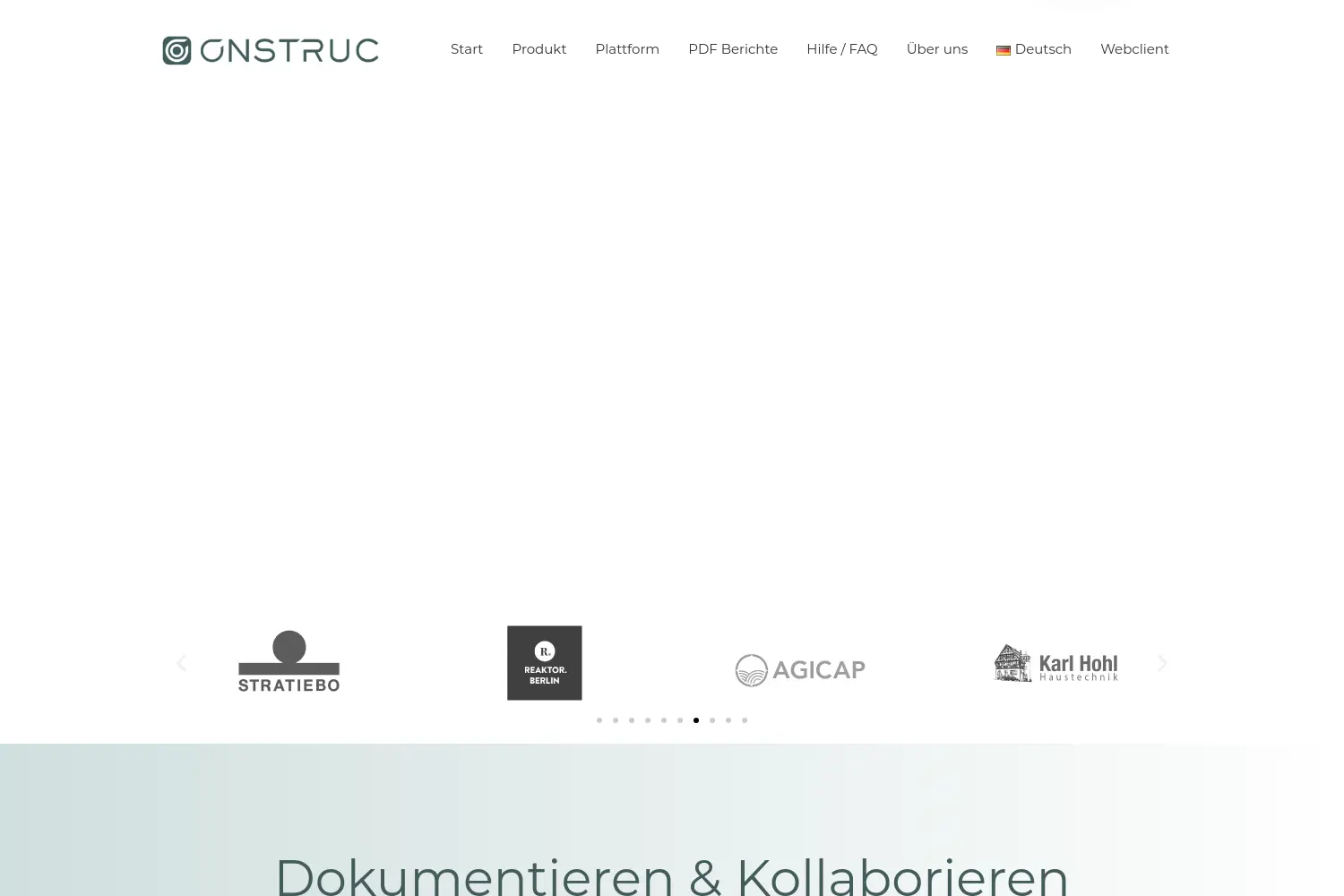Open the Start menu item

467,49
